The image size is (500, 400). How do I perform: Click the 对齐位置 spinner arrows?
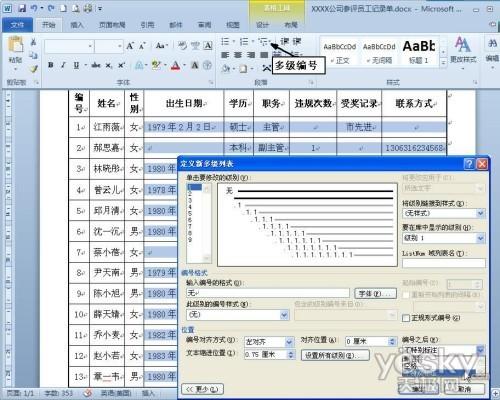[x=392, y=341]
